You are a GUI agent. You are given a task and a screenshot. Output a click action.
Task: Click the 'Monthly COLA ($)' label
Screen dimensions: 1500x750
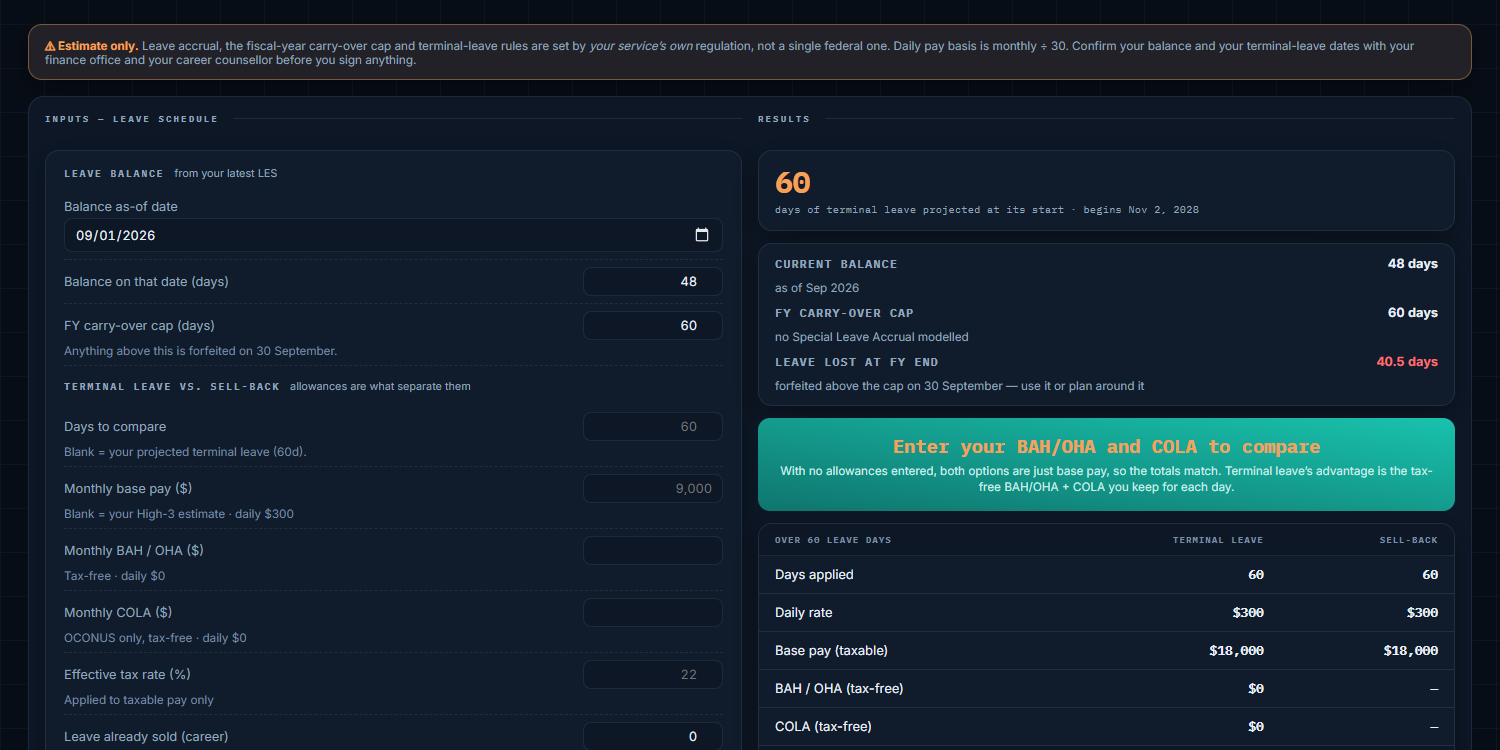pyautogui.click(x=118, y=613)
